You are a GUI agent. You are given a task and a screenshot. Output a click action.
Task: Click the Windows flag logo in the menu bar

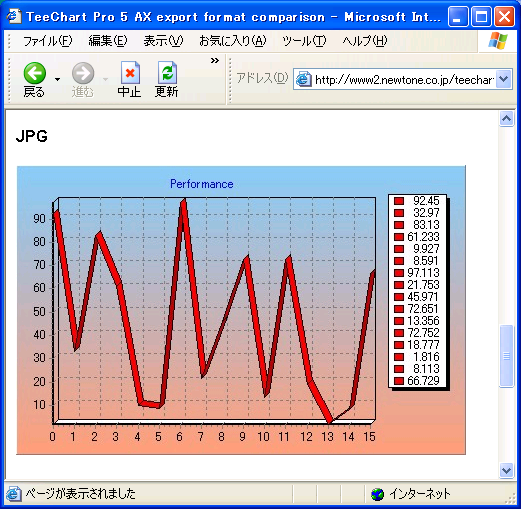tap(498, 41)
